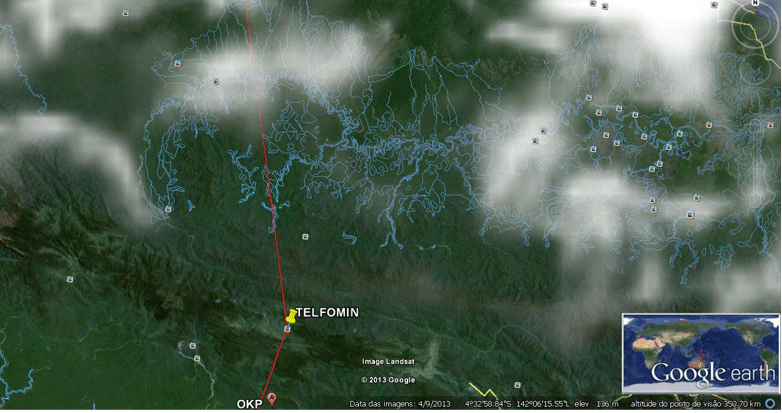Viewport: 782px width, 413px height.
Task: Click the latitude longitude coordinates readout
Action: (x=517, y=404)
